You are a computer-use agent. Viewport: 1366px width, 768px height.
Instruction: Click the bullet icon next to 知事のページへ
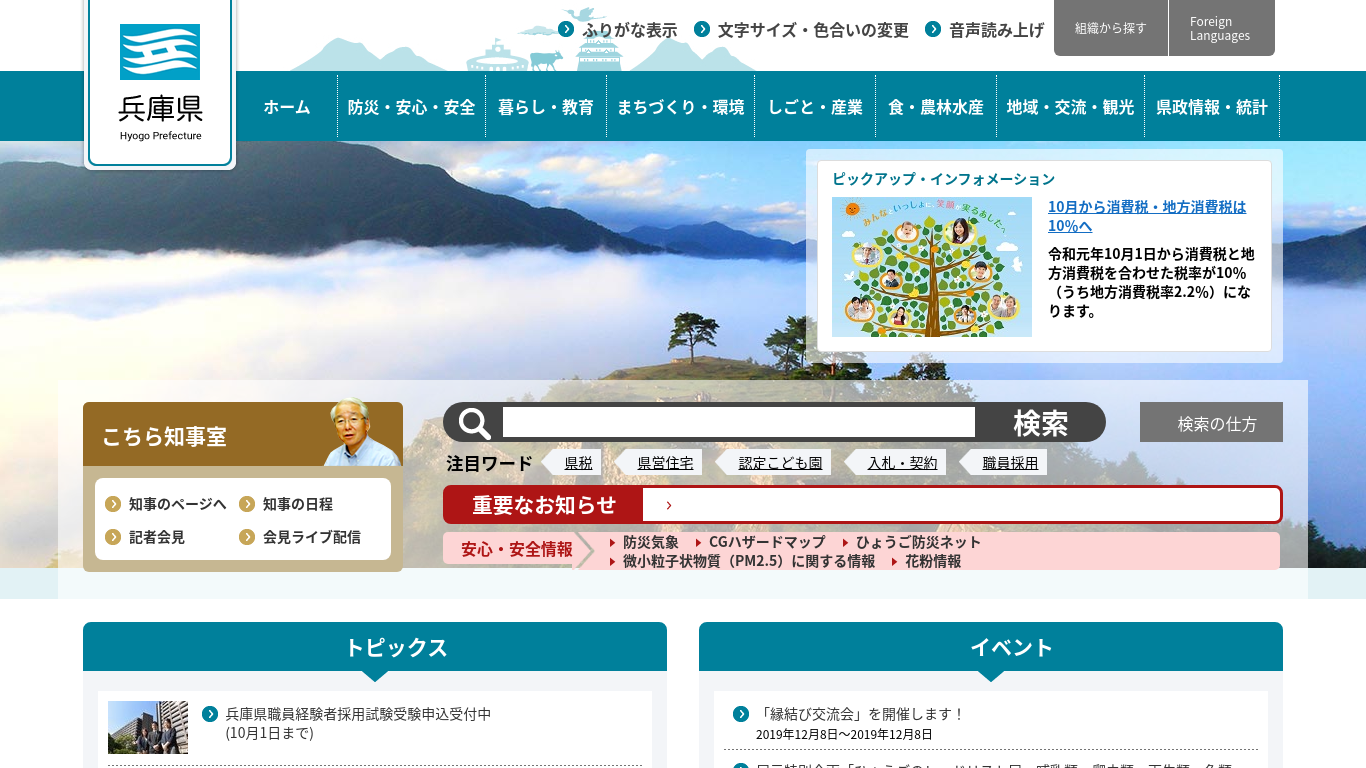click(x=113, y=504)
